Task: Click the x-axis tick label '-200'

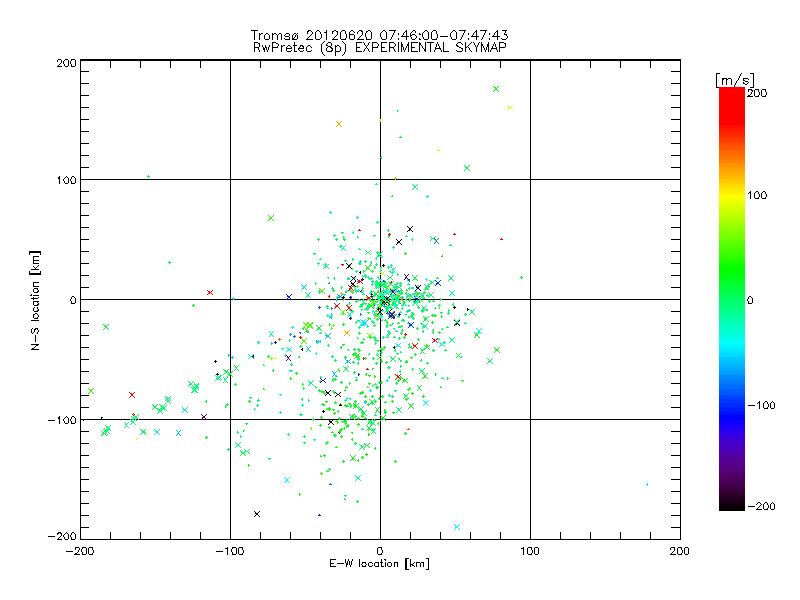Action: [80, 551]
